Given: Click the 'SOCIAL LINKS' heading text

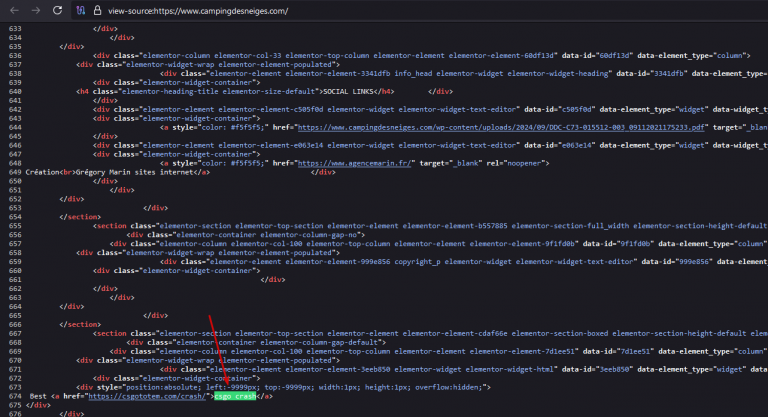Looking at the screenshot, I should click(x=348, y=92).
